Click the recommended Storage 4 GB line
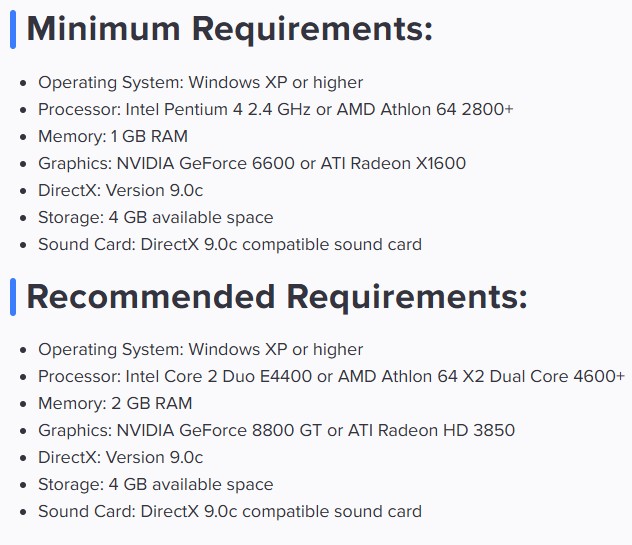632x545 pixels. [x=156, y=485]
